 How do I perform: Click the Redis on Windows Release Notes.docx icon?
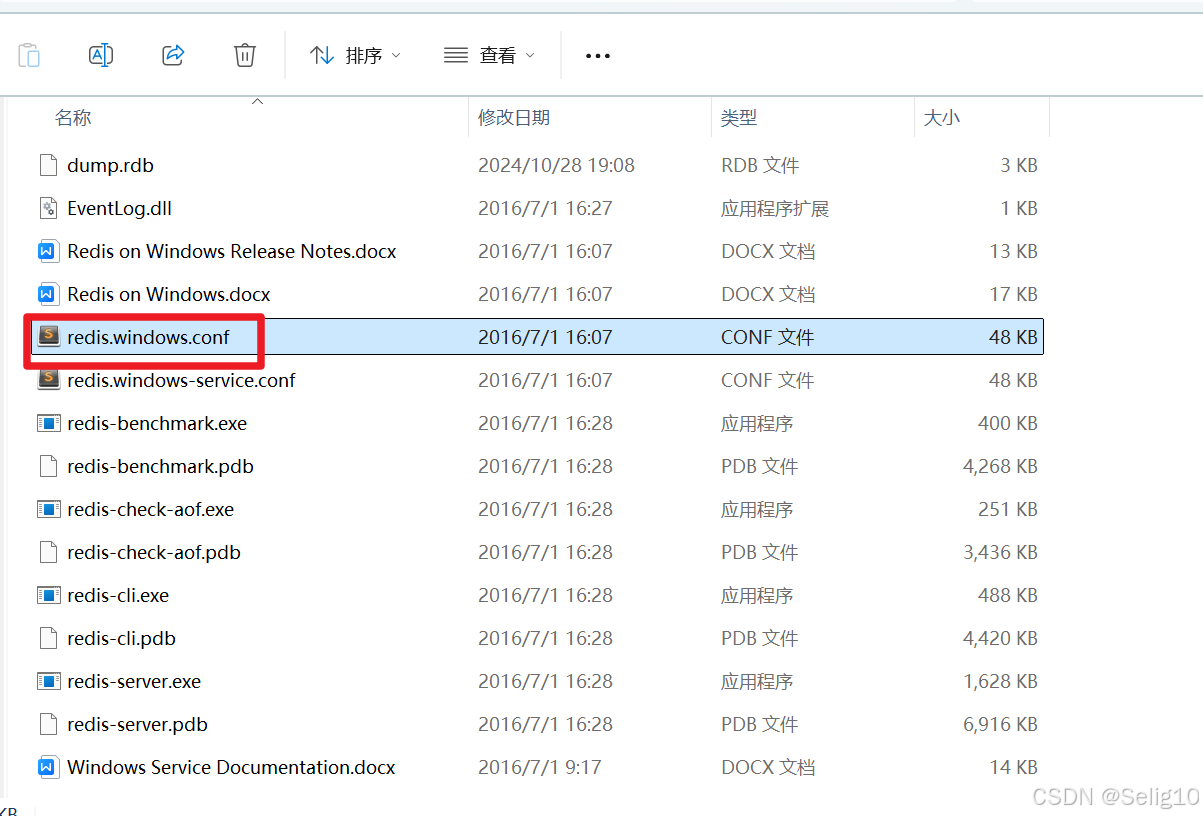(x=47, y=251)
